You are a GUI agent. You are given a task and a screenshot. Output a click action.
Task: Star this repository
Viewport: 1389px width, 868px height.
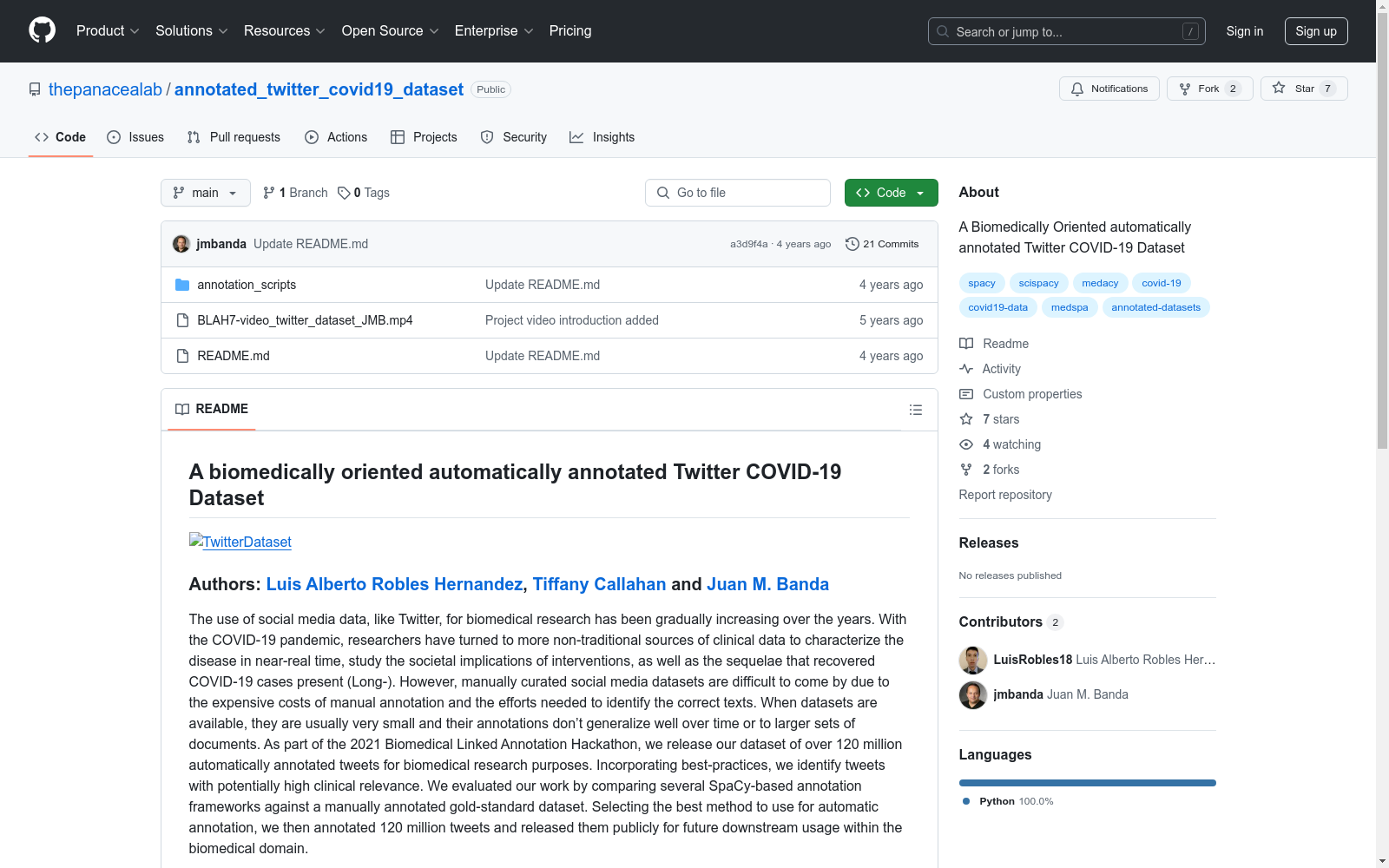pos(1304,89)
